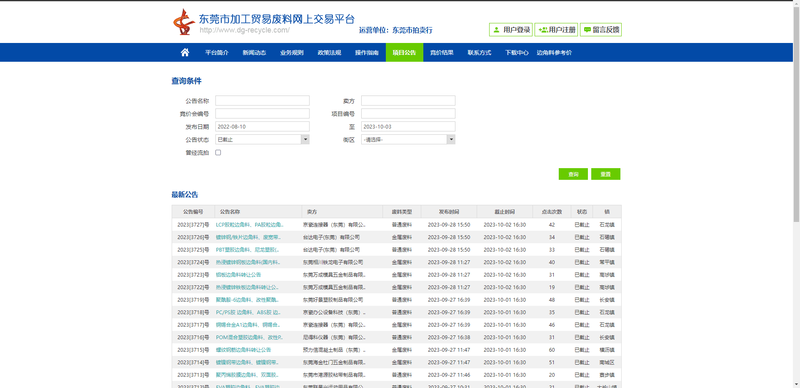This screenshot has width=800, height=388.
Task: Focus the 竞价会编号 input field
Action: [x=262, y=113]
